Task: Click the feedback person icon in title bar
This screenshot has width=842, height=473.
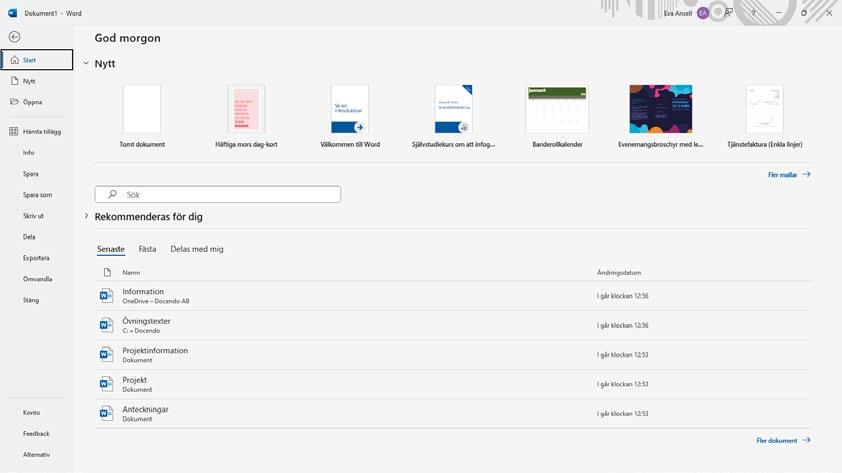Action: (728, 13)
